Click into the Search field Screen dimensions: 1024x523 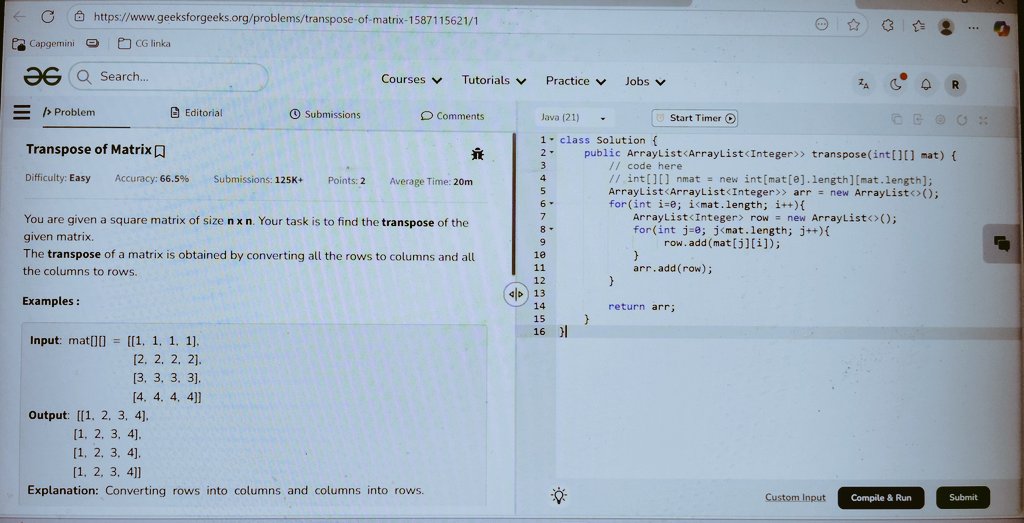tap(168, 77)
